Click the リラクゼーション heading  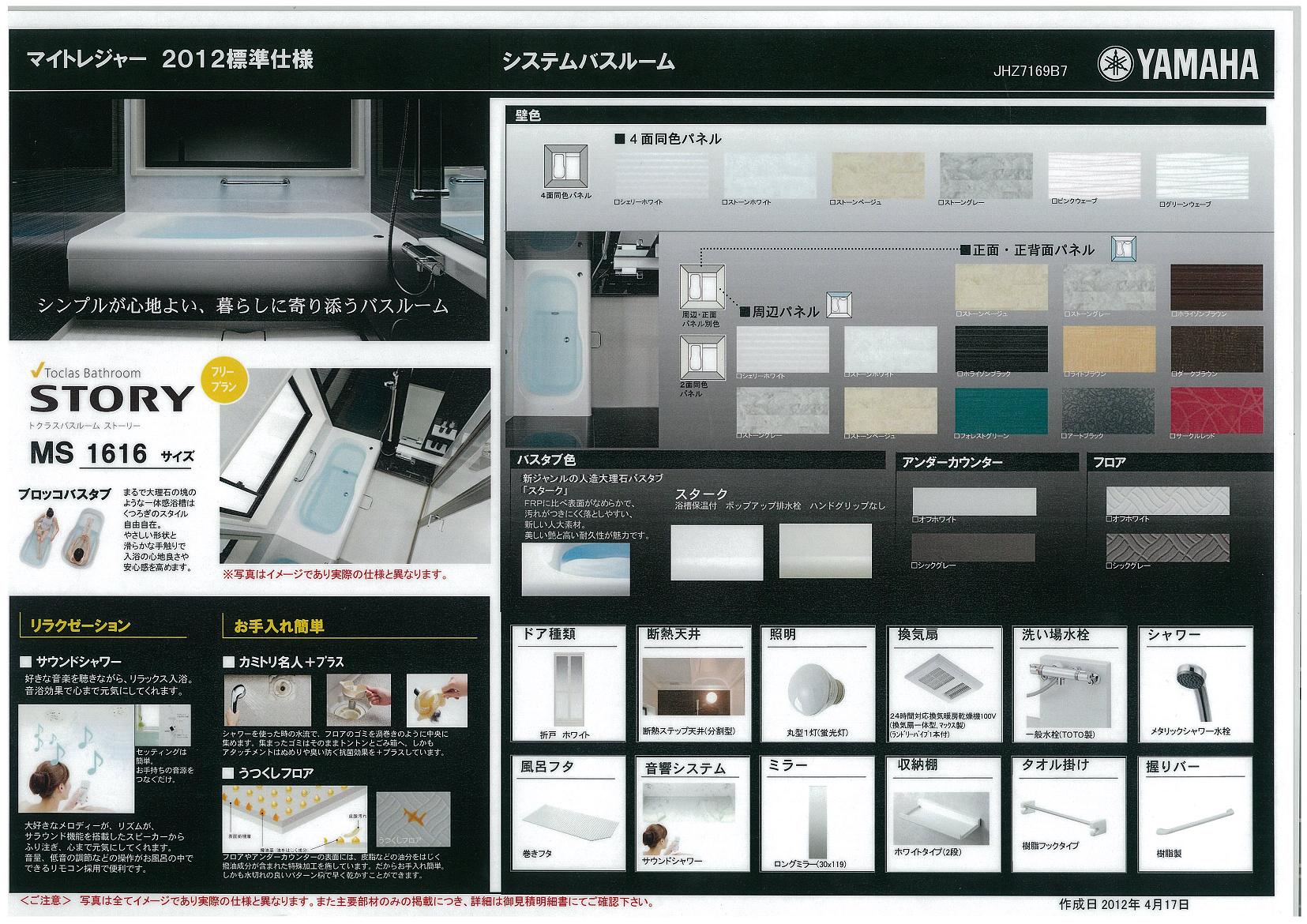pyautogui.click(x=80, y=625)
